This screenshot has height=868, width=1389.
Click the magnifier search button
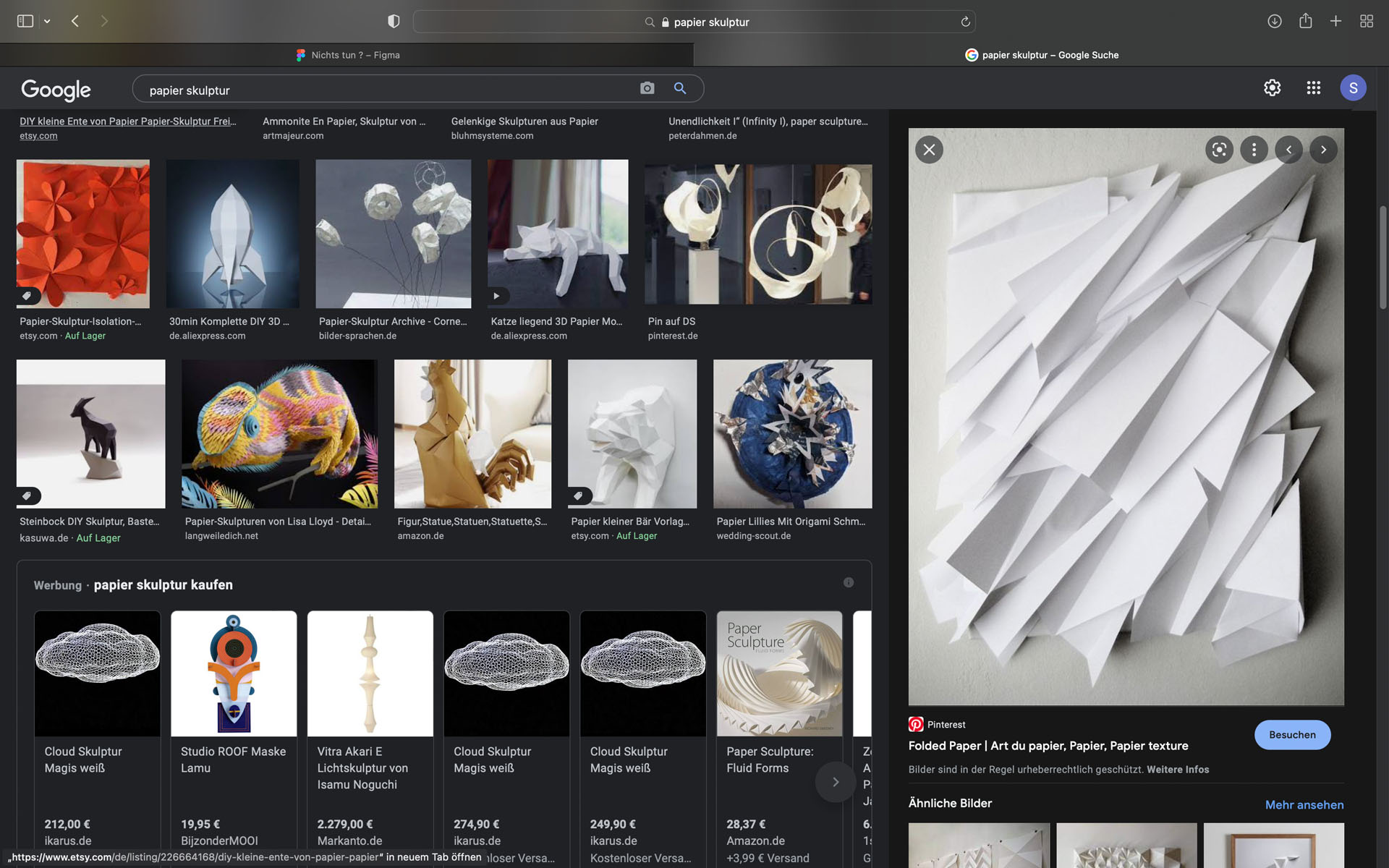[680, 88]
